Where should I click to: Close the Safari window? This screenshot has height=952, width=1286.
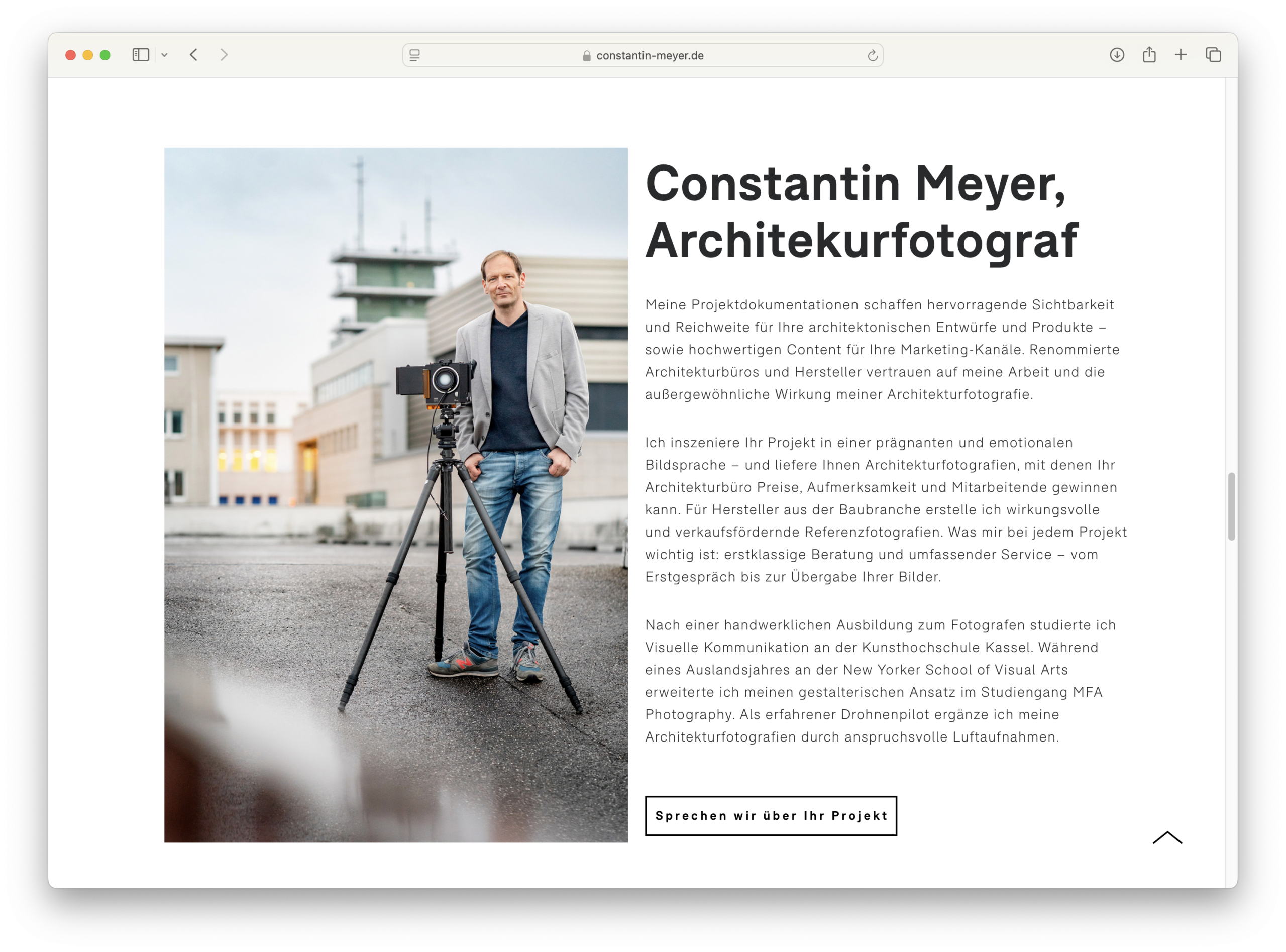point(70,55)
